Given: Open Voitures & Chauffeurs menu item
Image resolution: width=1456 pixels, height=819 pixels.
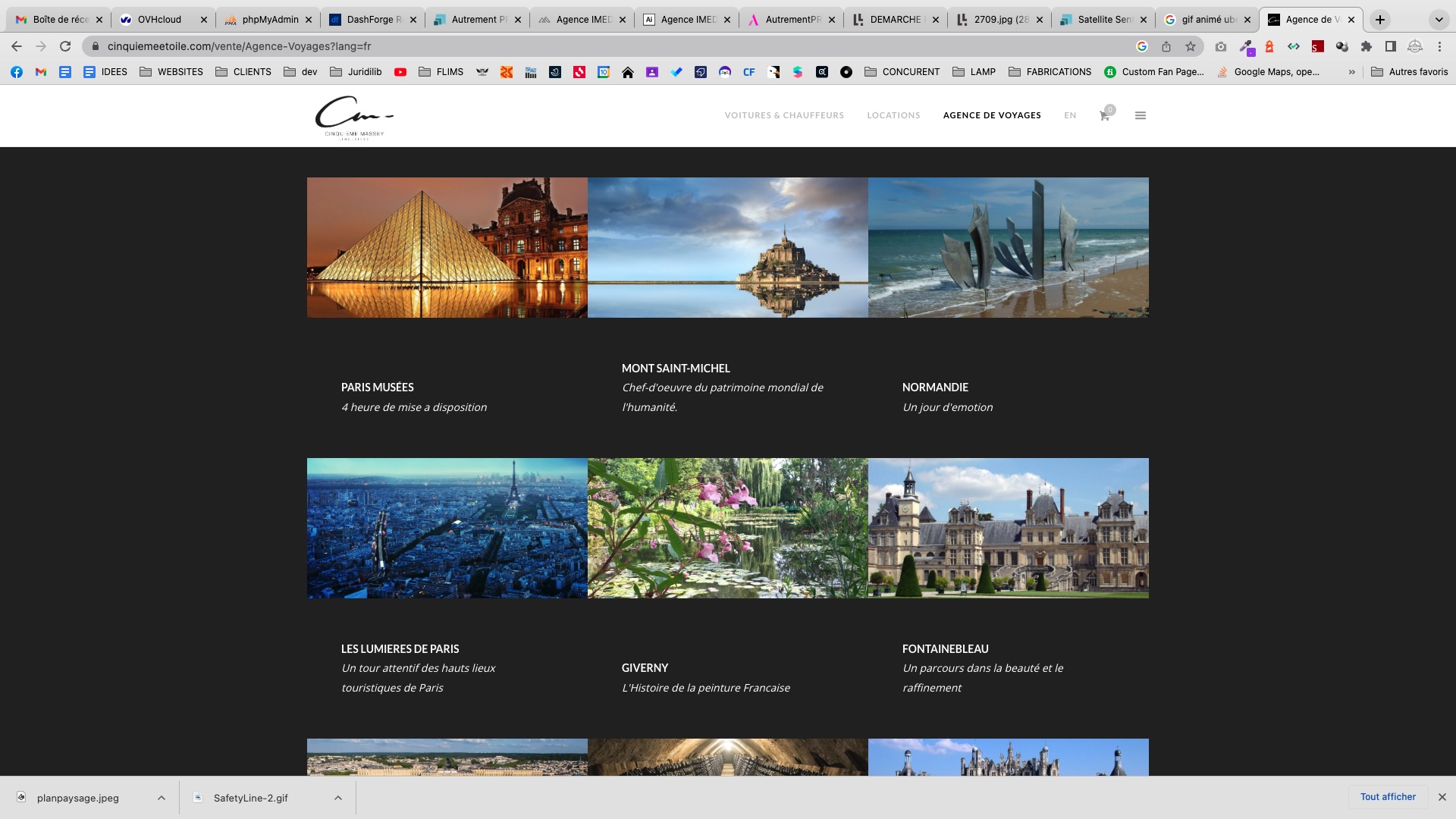Looking at the screenshot, I should 784,115.
